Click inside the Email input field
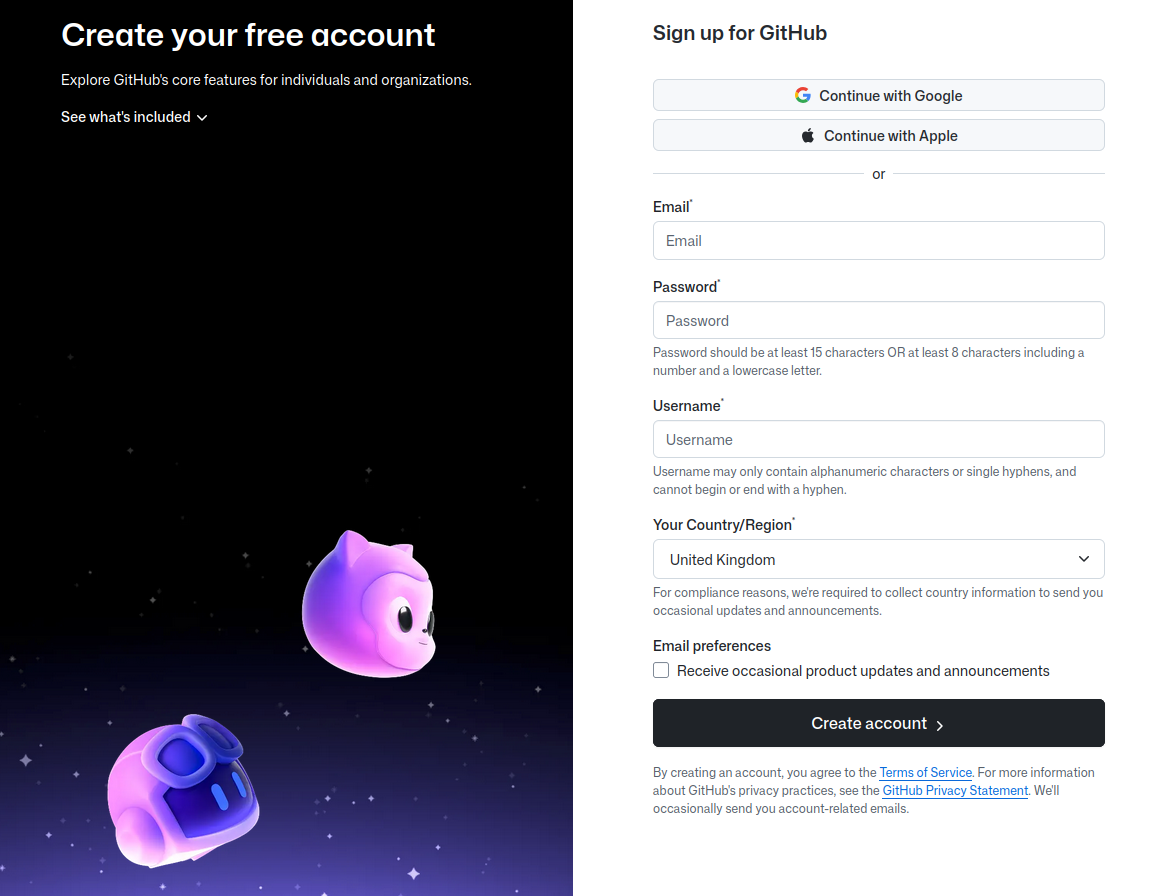Image resolution: width=1159 pixels, height=896 pixels. 878,240
